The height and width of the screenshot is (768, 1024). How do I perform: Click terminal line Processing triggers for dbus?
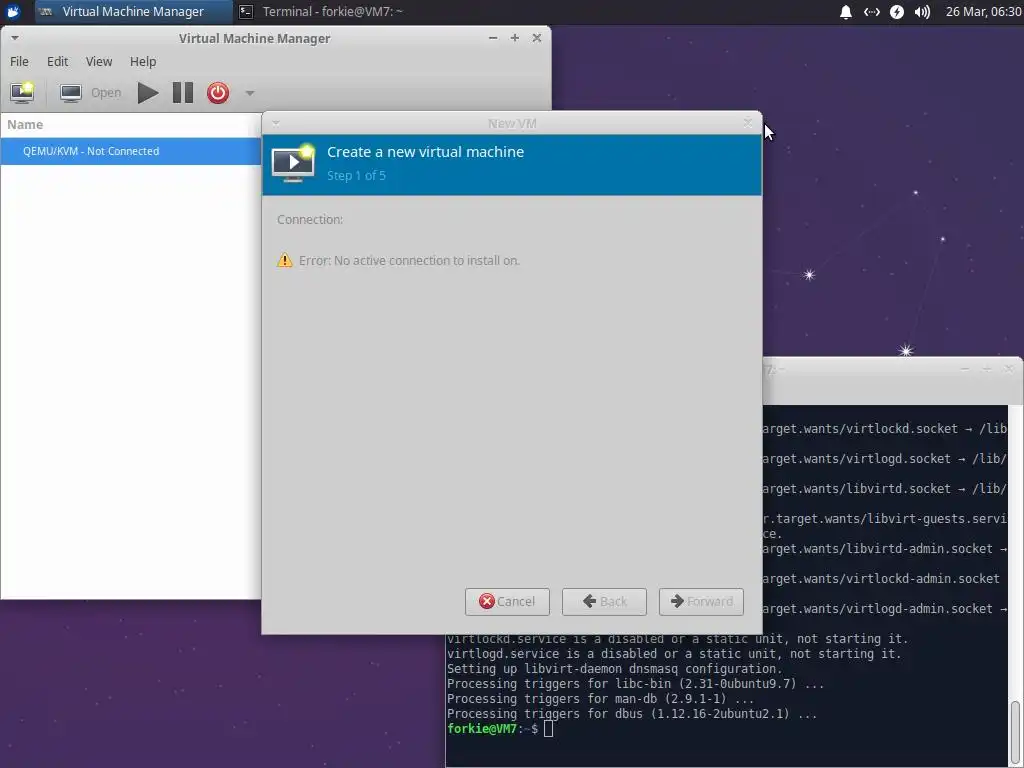[632, 714]
